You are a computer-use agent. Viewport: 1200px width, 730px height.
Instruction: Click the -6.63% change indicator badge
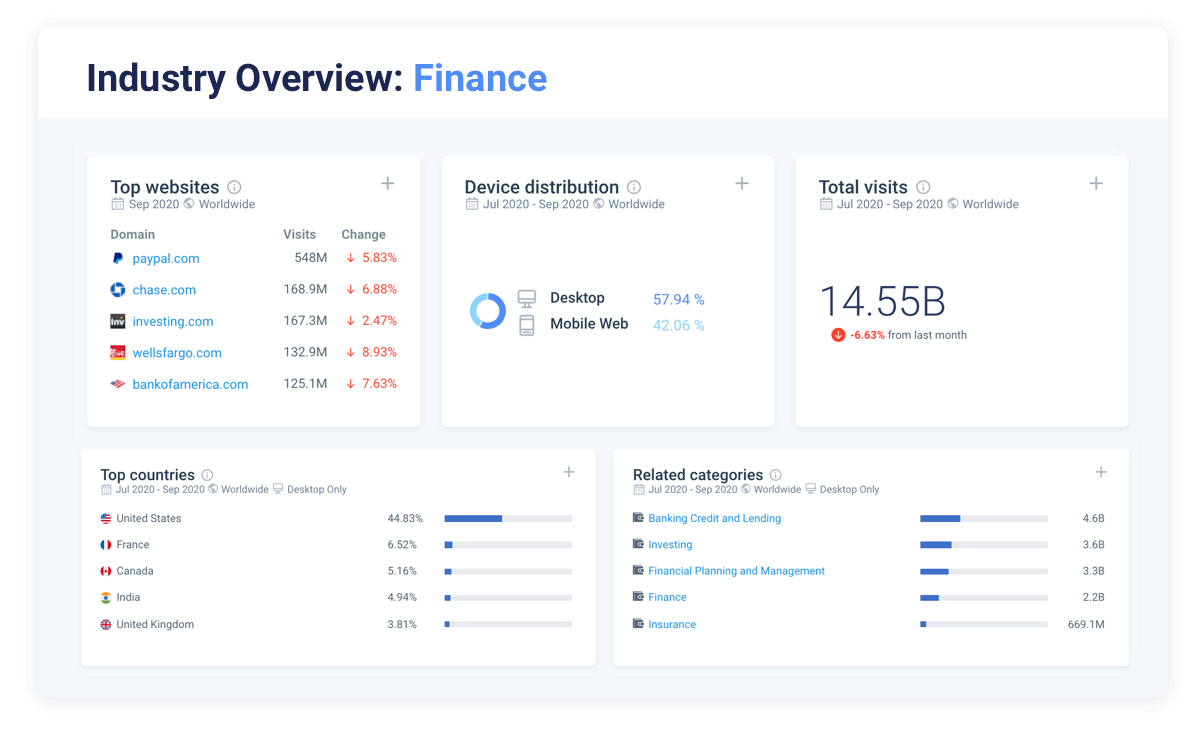pyautogui.click(x=838, y=335)
